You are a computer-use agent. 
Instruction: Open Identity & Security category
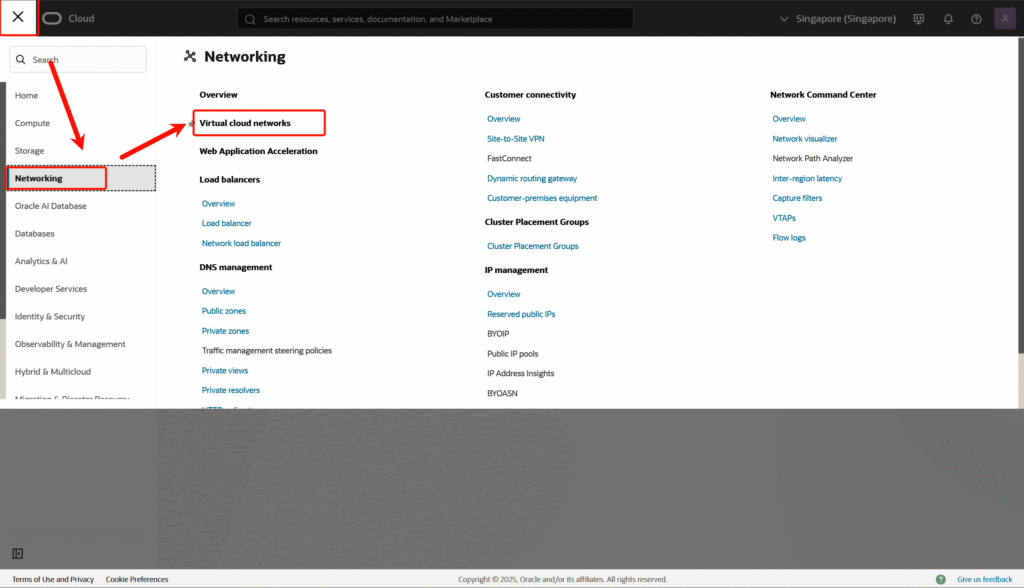(x=50, y=316)
